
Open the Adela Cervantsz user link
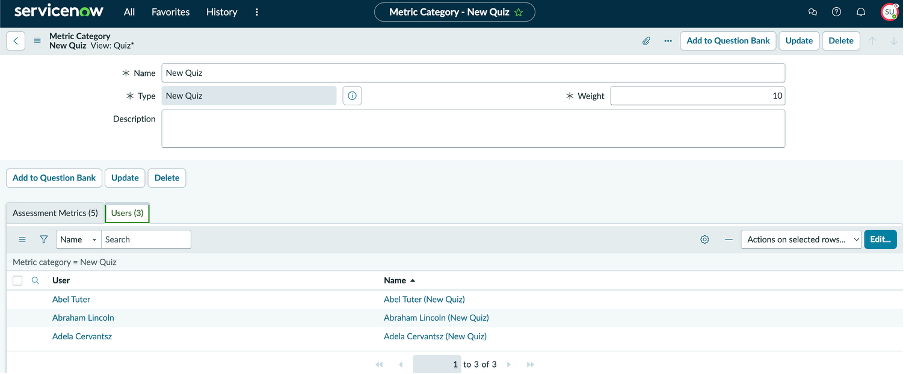(82, 337)
